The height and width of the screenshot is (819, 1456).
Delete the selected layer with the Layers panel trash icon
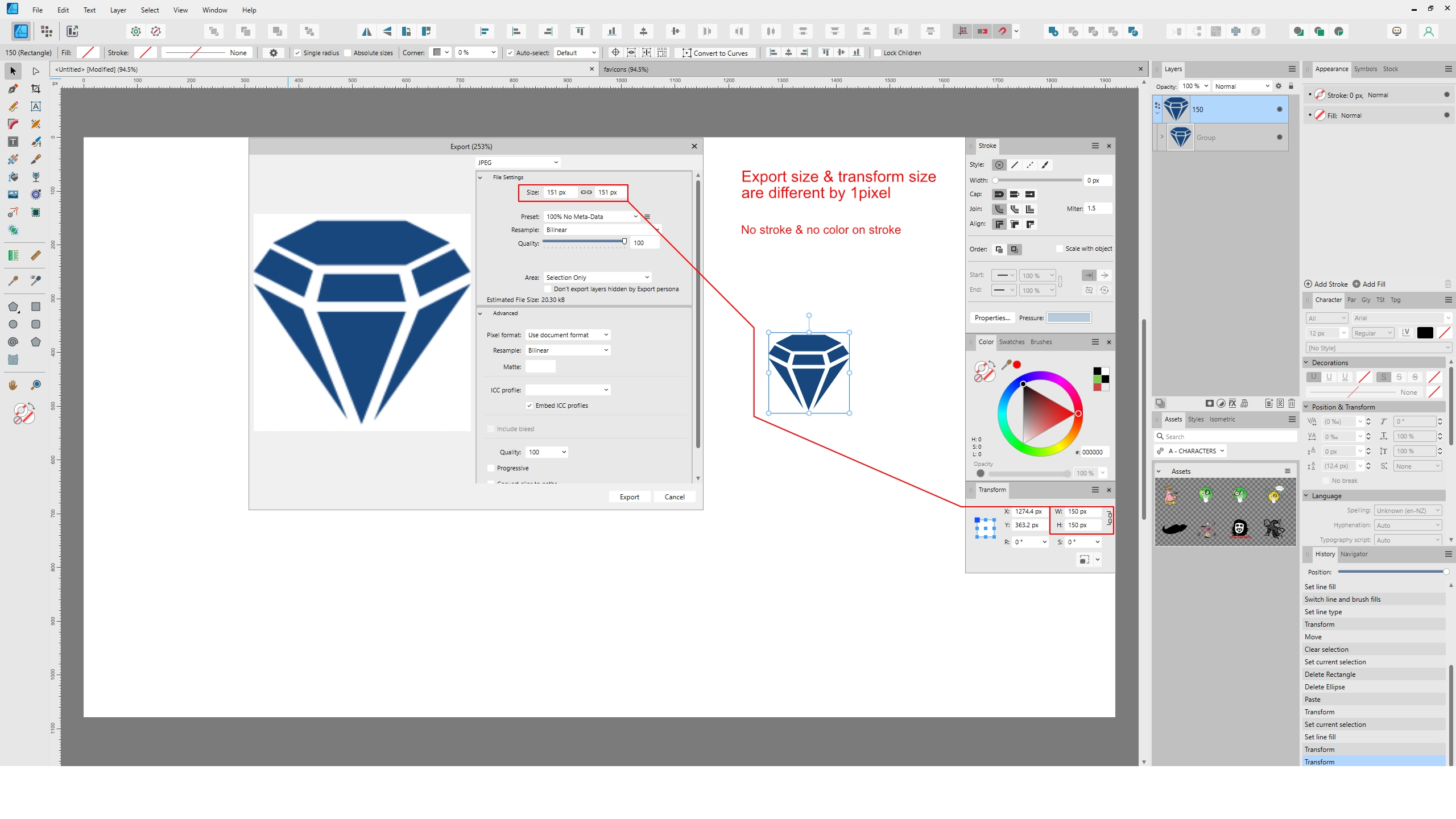click(1292, 403)
